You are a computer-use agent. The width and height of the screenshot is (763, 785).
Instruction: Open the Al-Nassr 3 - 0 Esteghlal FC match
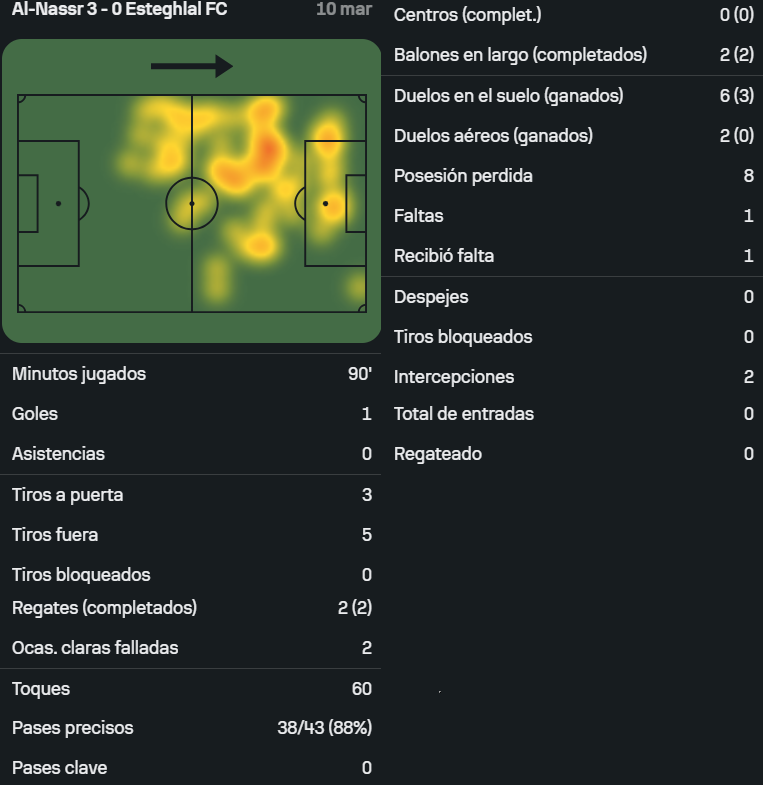(120, 10)
